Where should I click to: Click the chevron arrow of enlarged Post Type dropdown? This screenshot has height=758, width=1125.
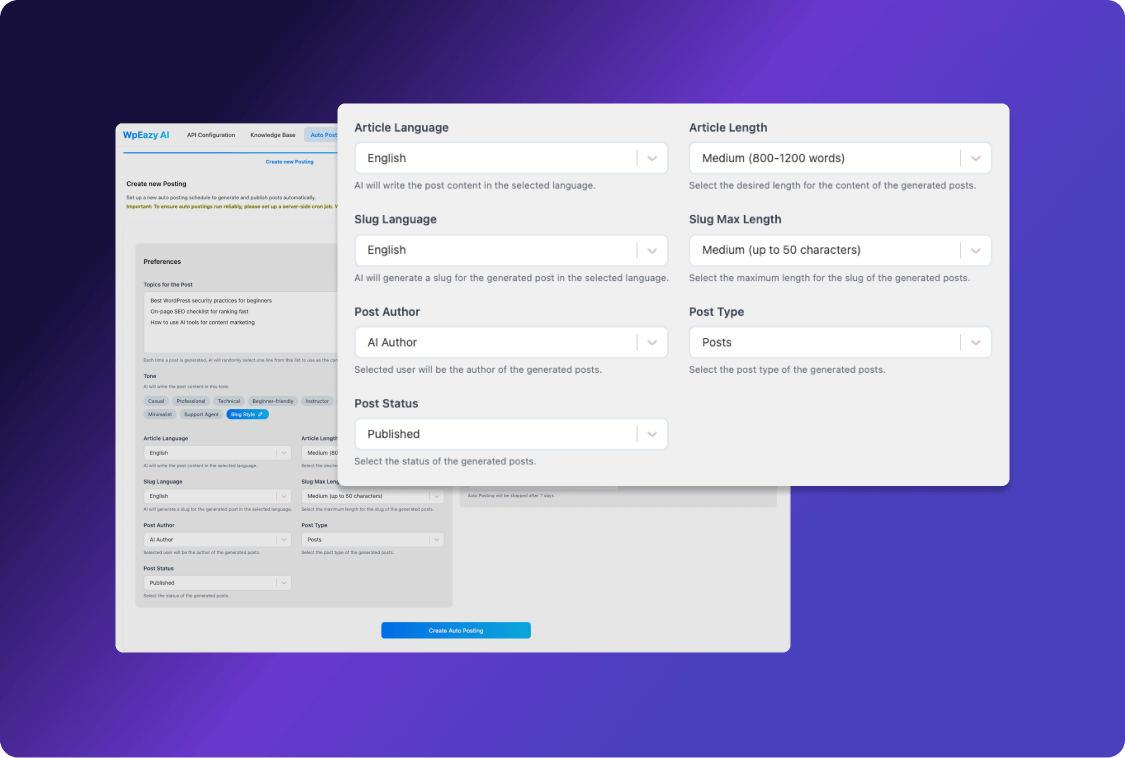click(x=976, y=342)
